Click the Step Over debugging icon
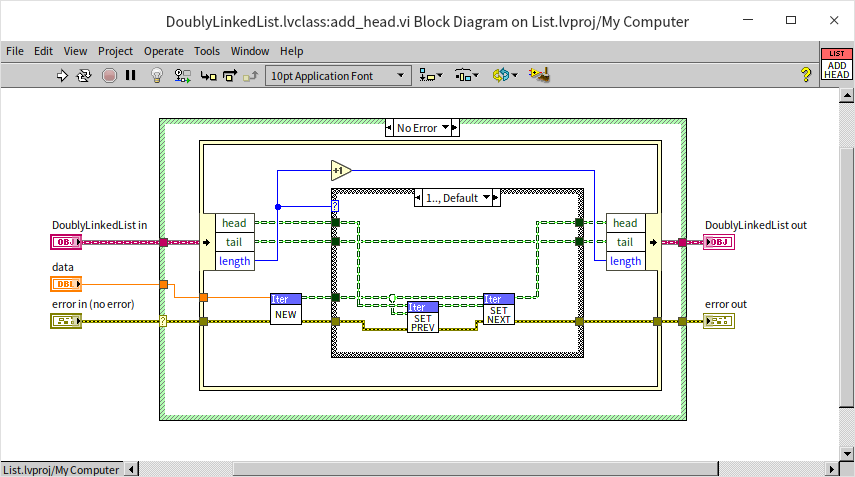 pyautogui.click(x=229, y=75)
